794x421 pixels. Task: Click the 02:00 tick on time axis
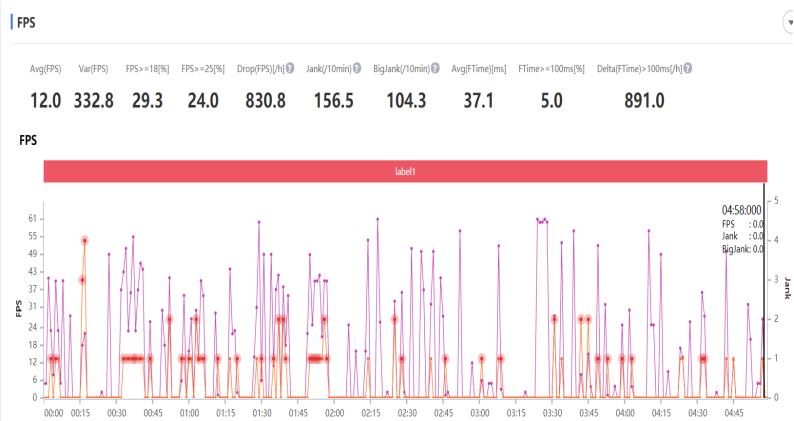(x=334, y=413)
